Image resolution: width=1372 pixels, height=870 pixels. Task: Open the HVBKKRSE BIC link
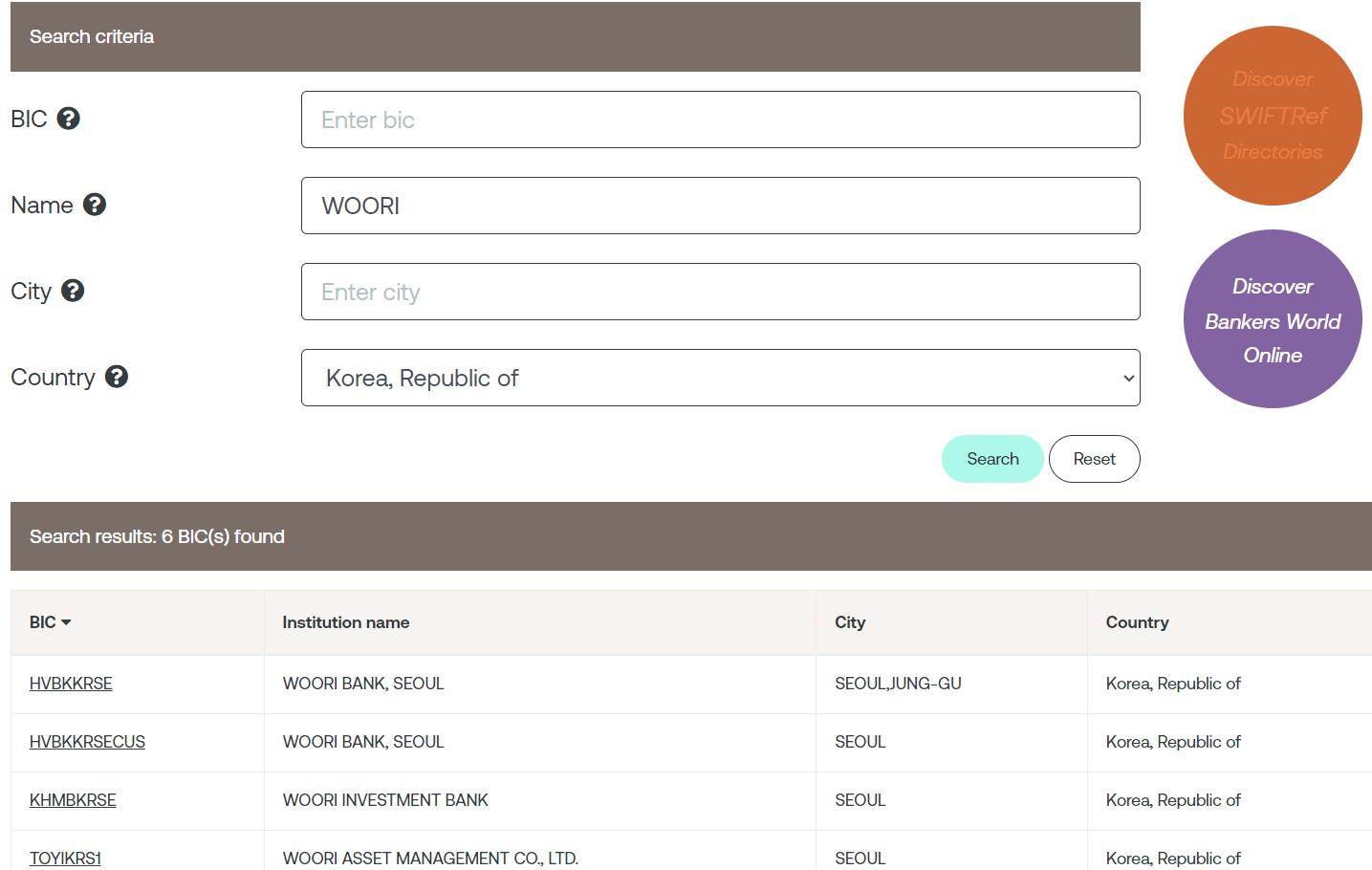71,684
